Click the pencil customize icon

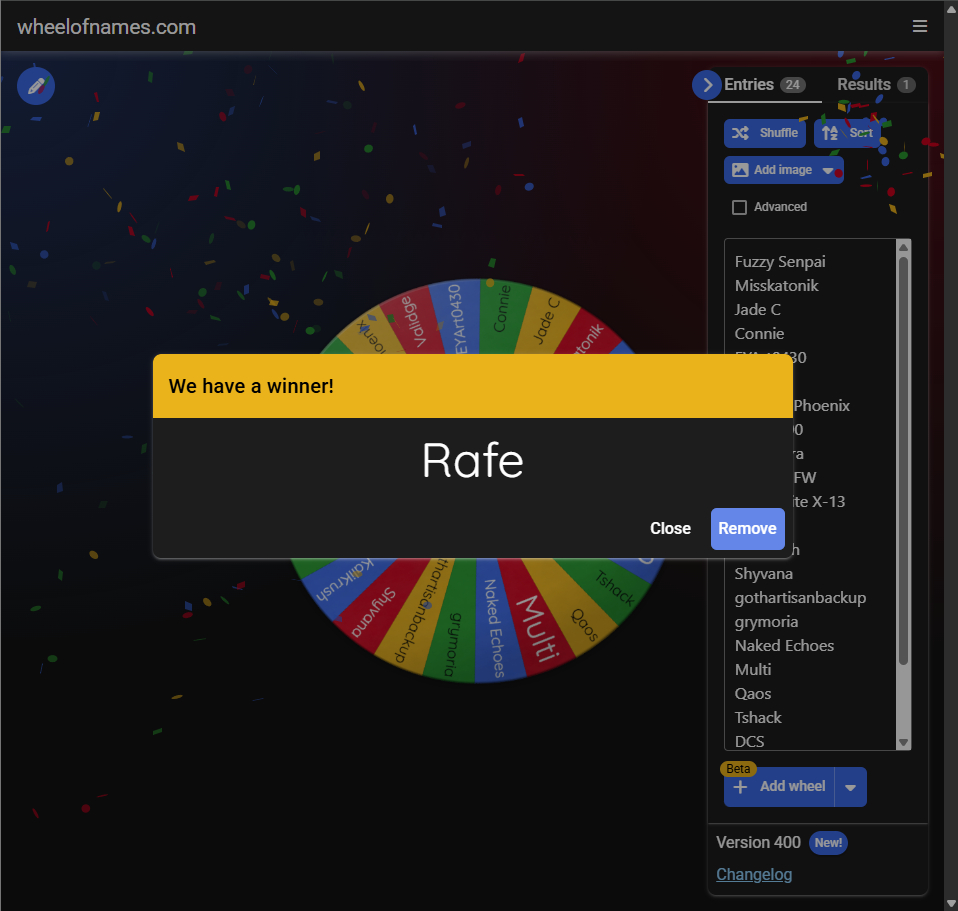(x=36, y=86)
